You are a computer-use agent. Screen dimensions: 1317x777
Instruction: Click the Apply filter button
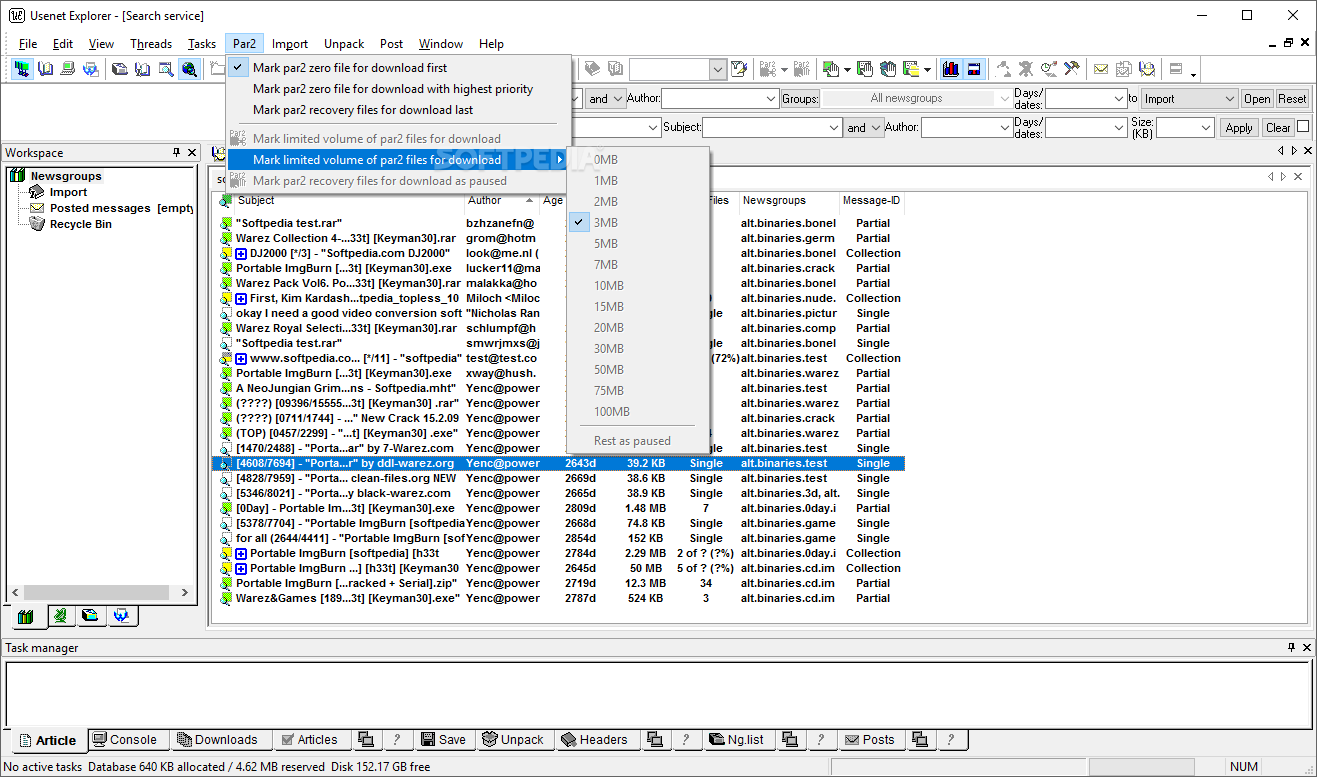[1239, 128]
